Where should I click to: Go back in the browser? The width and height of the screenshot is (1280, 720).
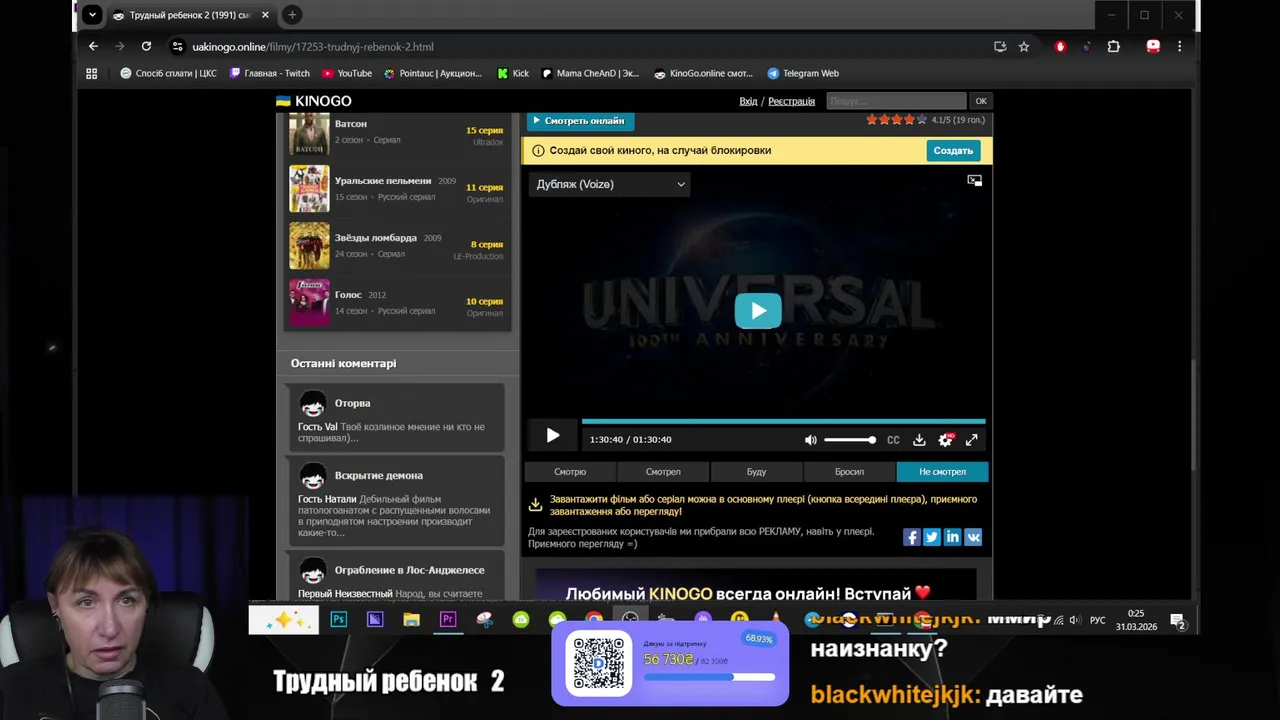coord(93,46)
